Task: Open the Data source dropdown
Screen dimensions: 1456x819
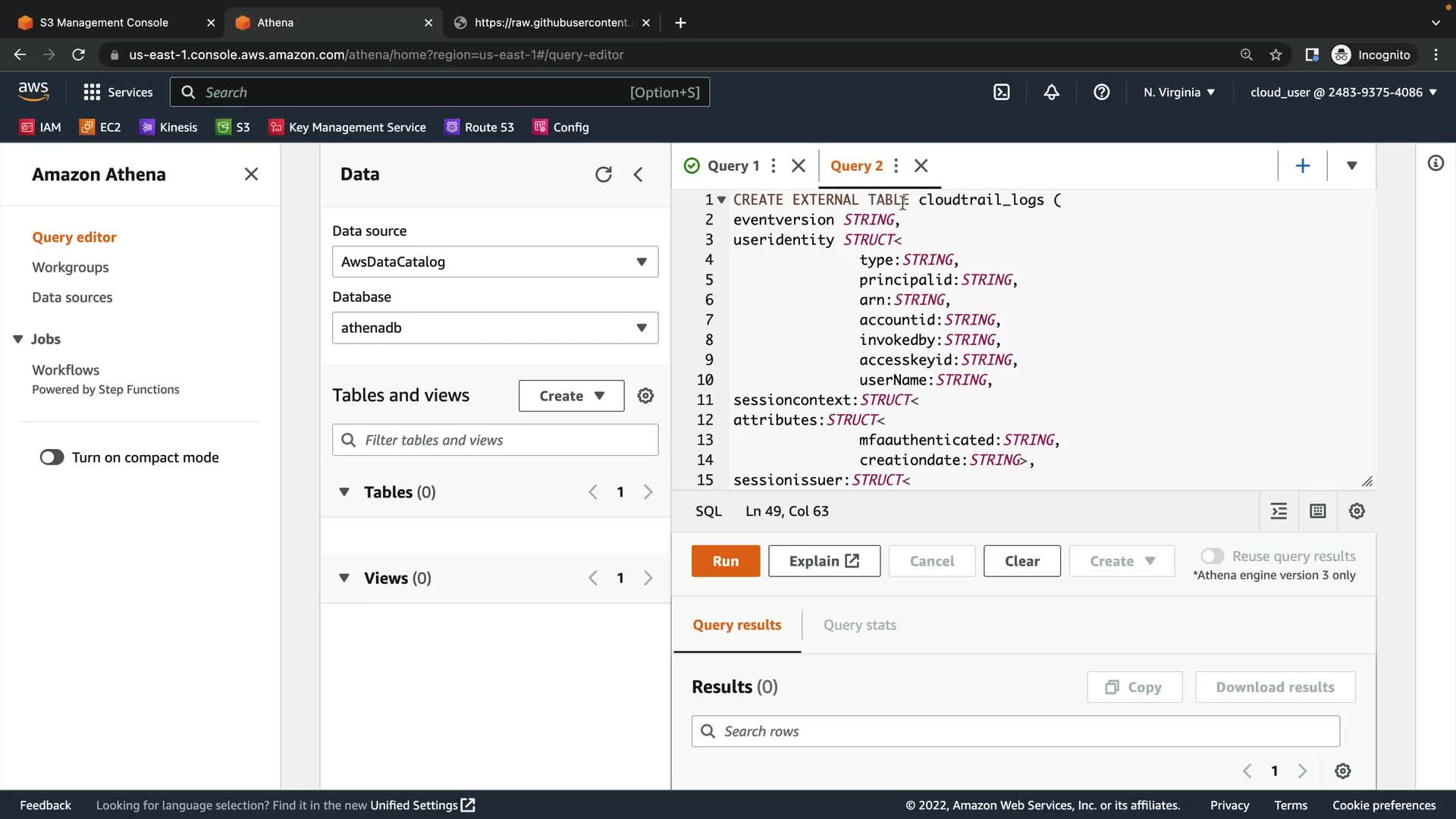Action: click(494, 262)
